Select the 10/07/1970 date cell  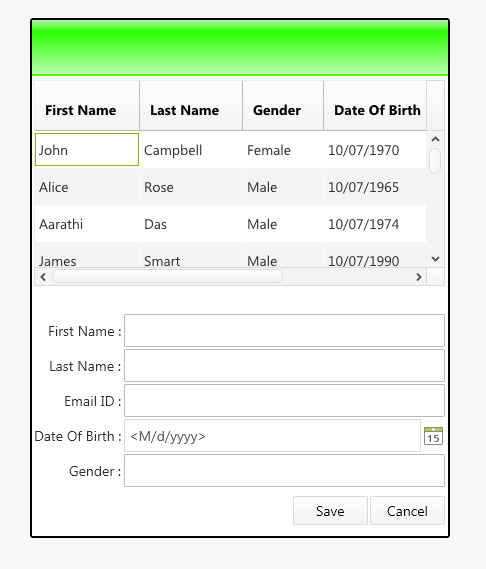pyautogui.click(x=375, y=150)
